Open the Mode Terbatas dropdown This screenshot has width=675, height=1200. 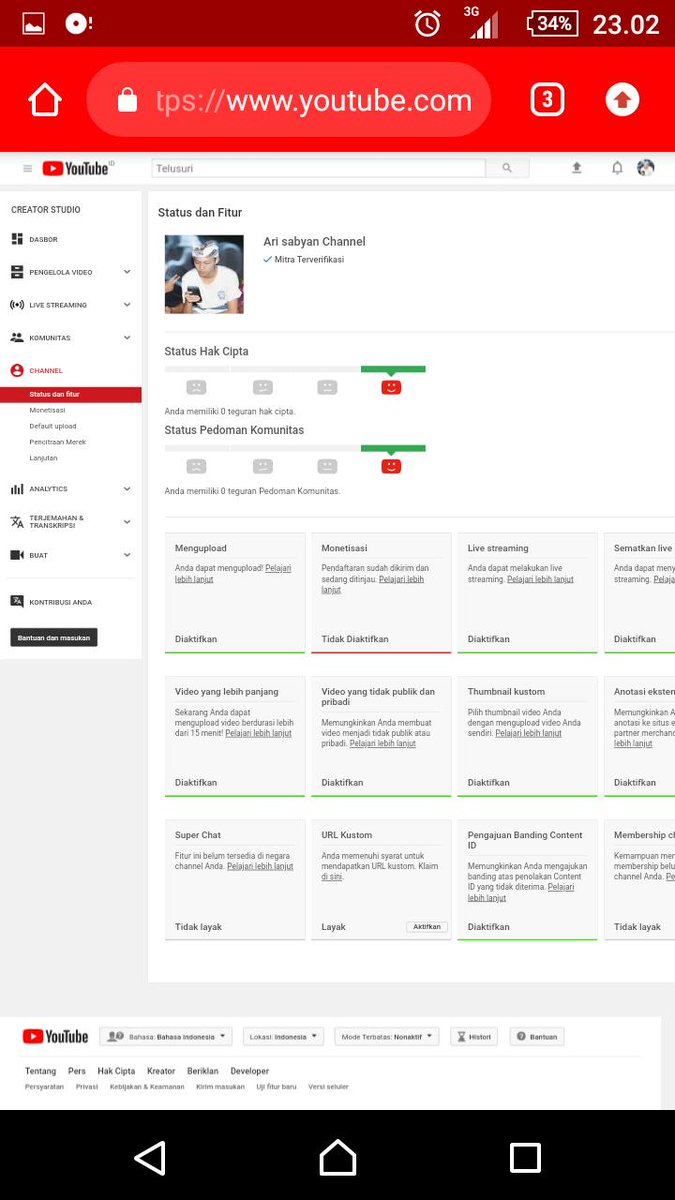pos(387,1037)
